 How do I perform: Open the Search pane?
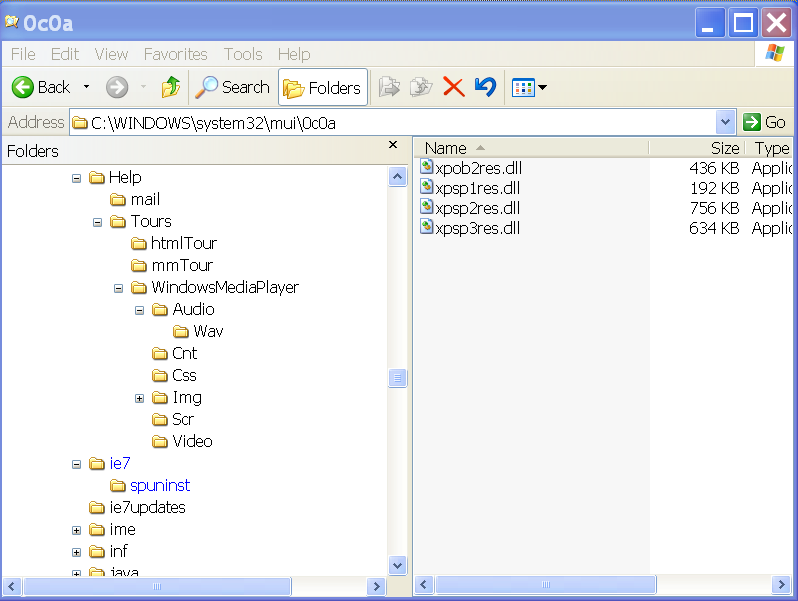(232, 87)
